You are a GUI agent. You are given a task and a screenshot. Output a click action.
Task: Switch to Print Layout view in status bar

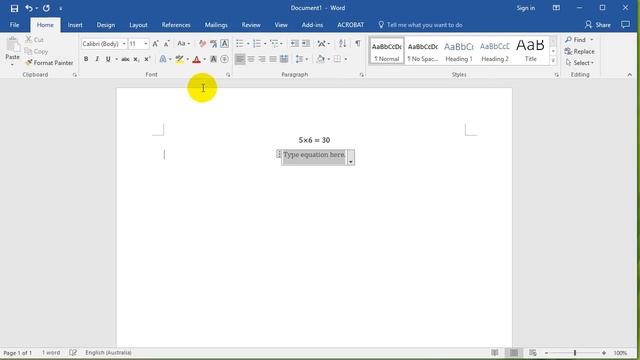pos(513,353)
